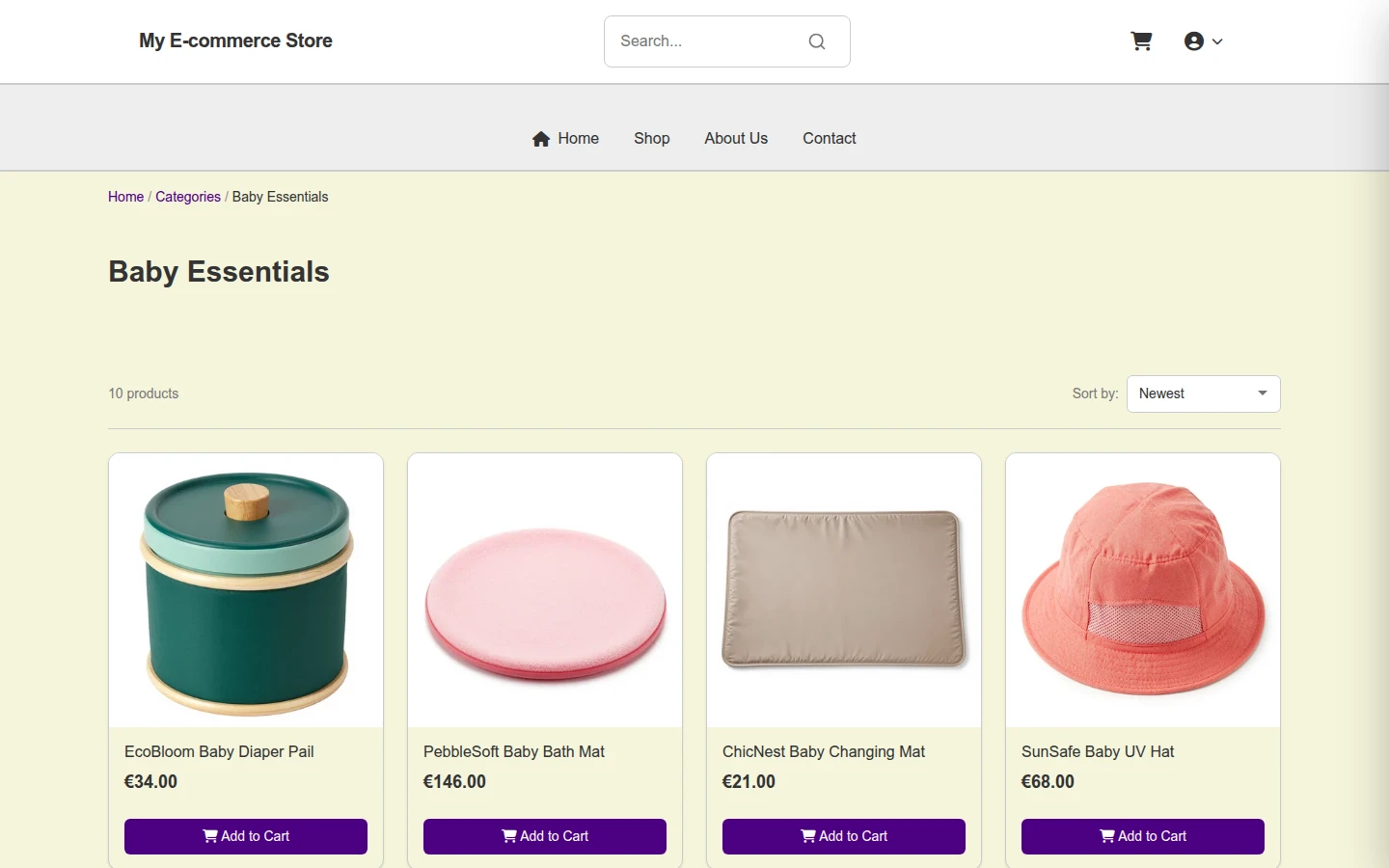Open the ChicNest Baby Changing Mat title
This screenshot has width=1389, height=868.
tap(824, 751)
